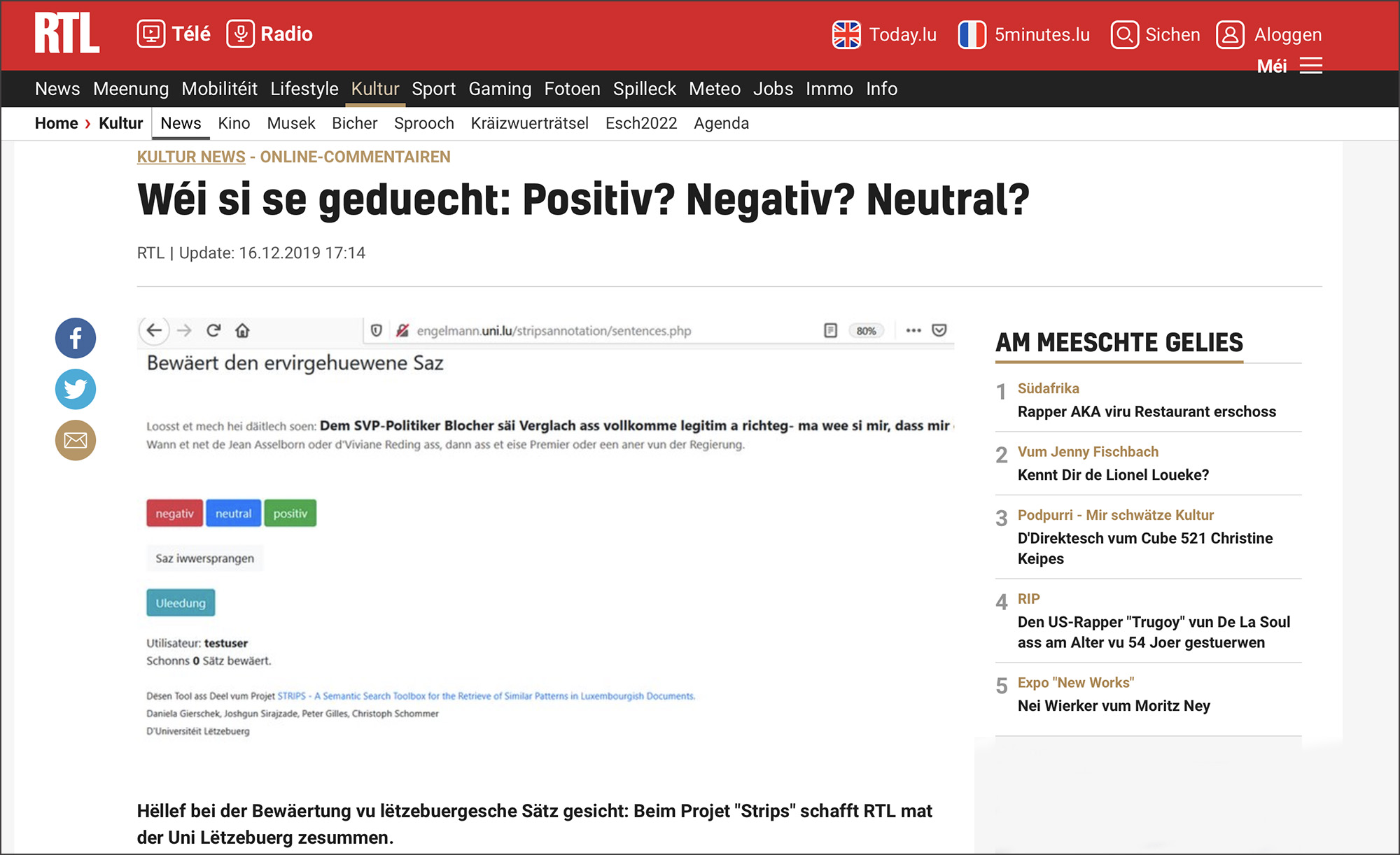Go to Kultur breadcrumb

pyautogui.click(x=120, y=123)
